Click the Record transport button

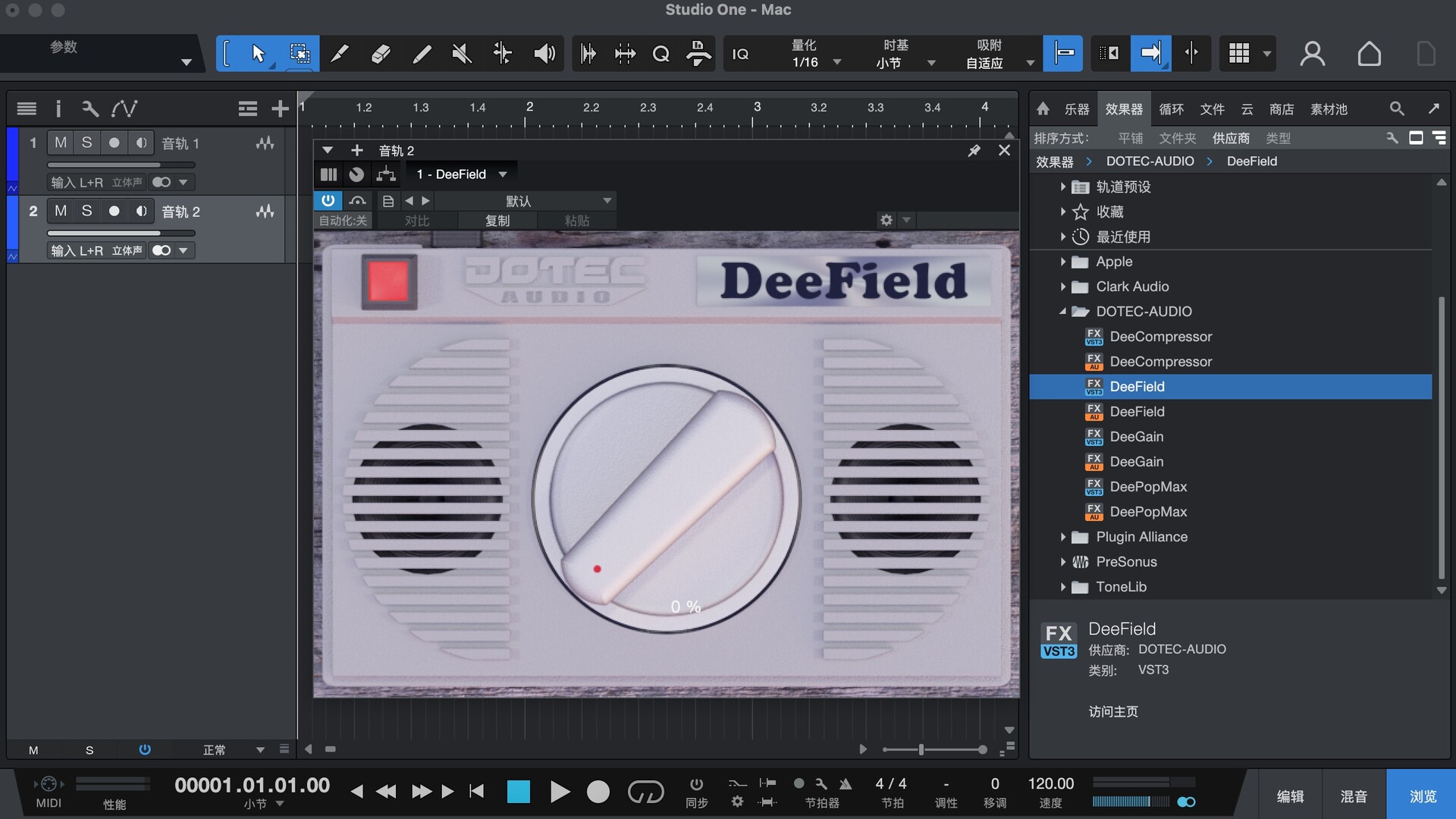[598, 792]
